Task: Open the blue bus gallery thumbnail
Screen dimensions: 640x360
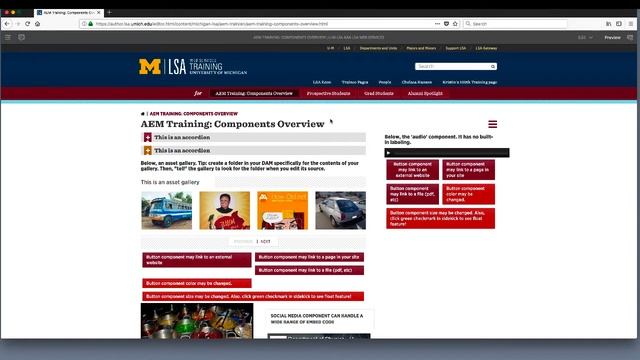Action: coord(167,211)
